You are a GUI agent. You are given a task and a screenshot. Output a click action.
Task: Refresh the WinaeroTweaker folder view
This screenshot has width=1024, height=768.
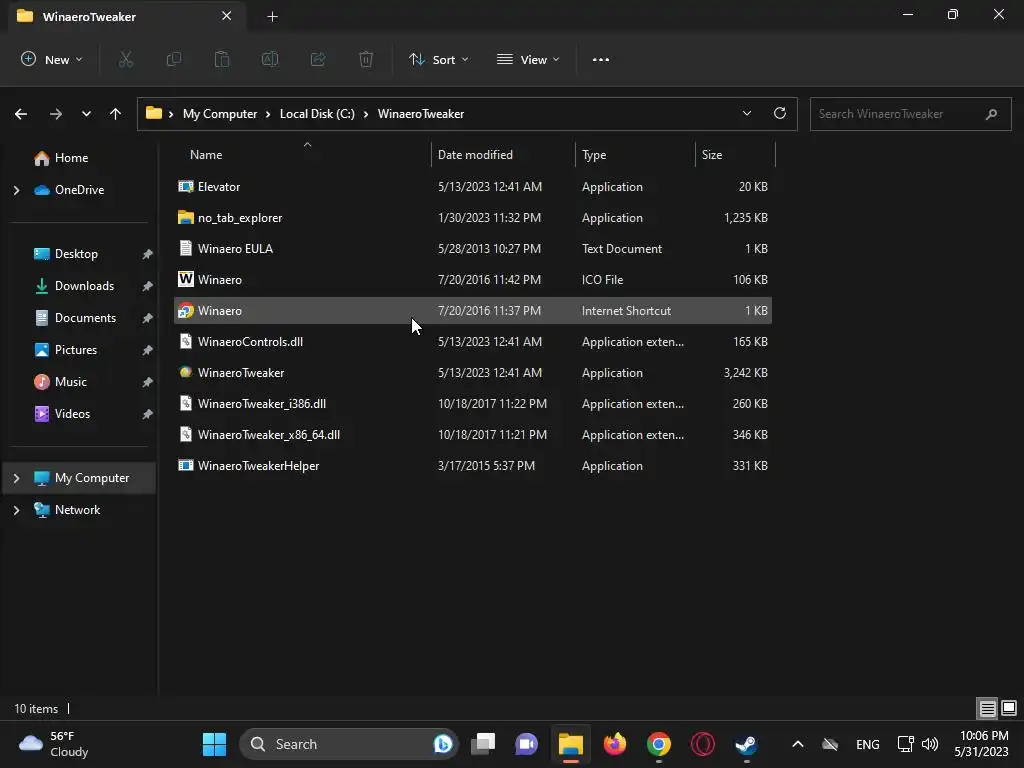coord(780,113)
